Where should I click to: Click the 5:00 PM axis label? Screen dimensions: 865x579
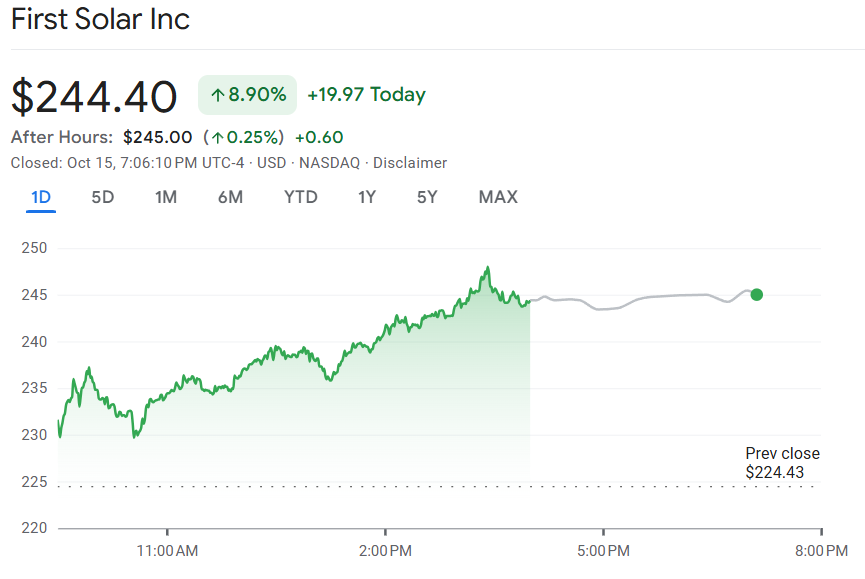(603, 550)
